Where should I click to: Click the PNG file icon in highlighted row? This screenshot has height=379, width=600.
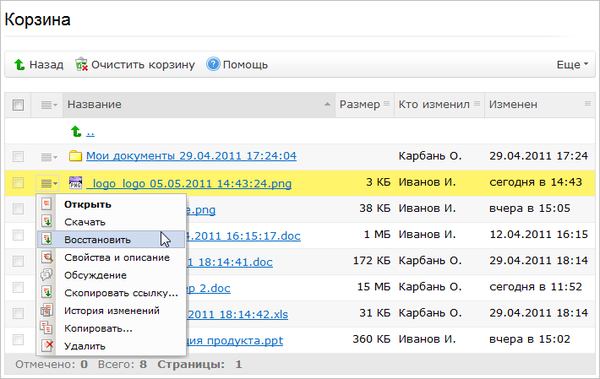coord(75,183)
